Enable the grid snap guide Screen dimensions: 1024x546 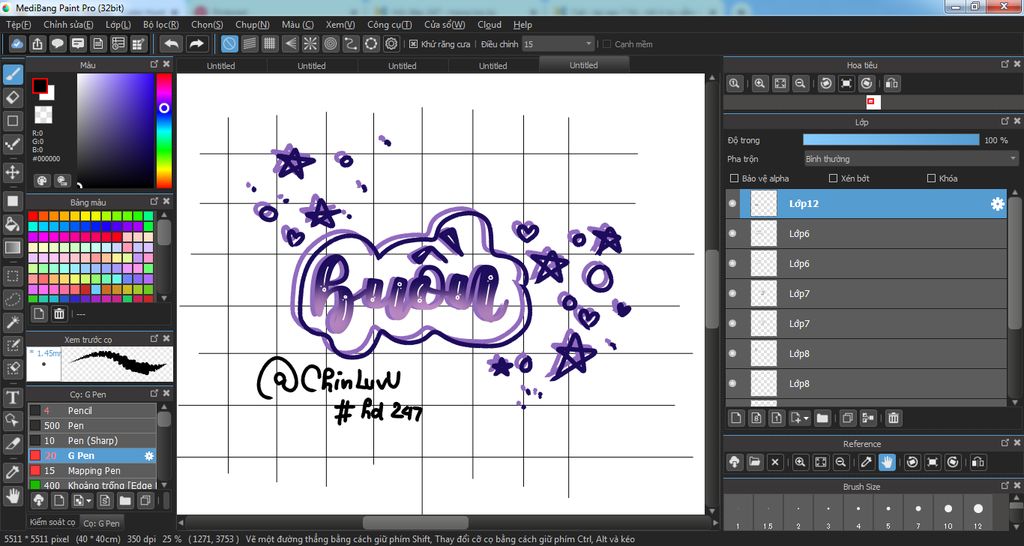point(270,44)
